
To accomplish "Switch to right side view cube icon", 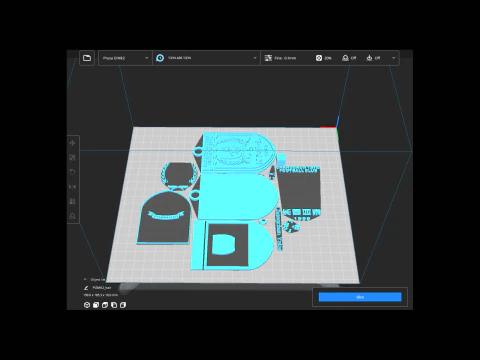I will click(123, 305).
